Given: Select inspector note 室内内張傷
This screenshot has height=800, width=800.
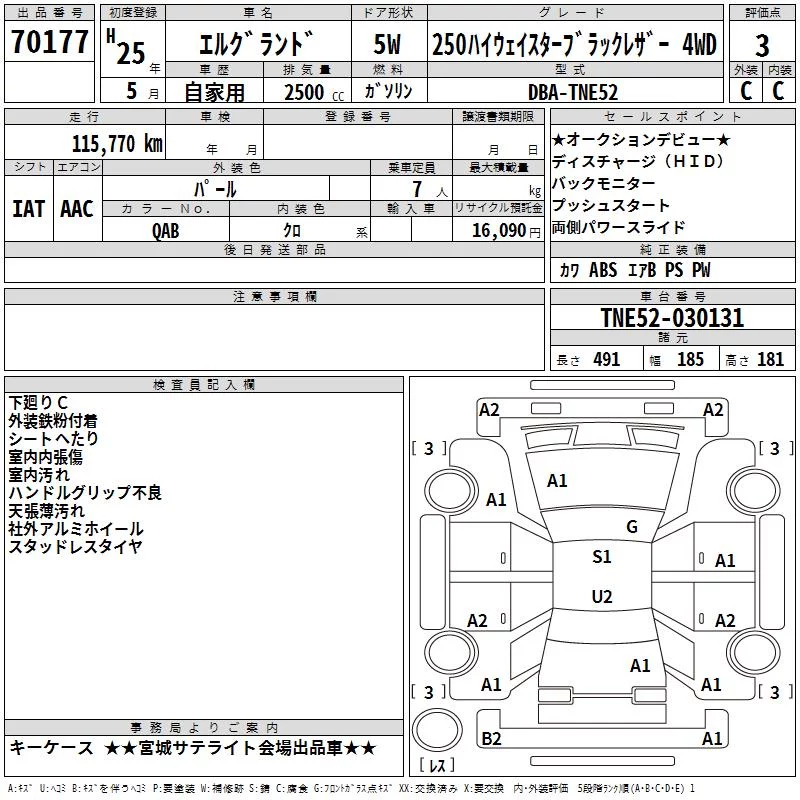Looking at the screenshot, I should click(x=45, y=457).
